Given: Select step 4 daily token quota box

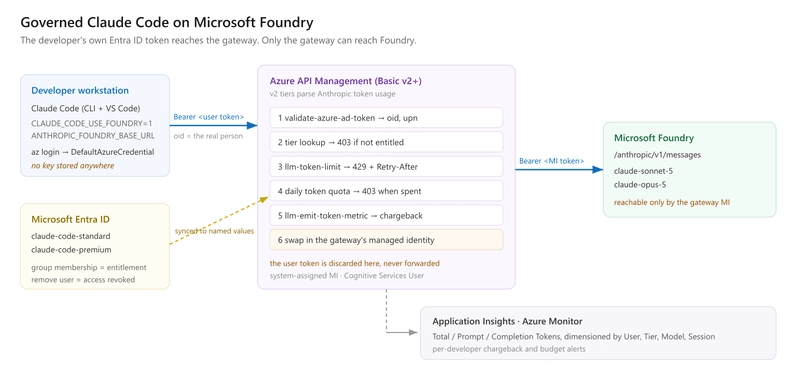Looking at the screenshot, I should tap(386, 191).
